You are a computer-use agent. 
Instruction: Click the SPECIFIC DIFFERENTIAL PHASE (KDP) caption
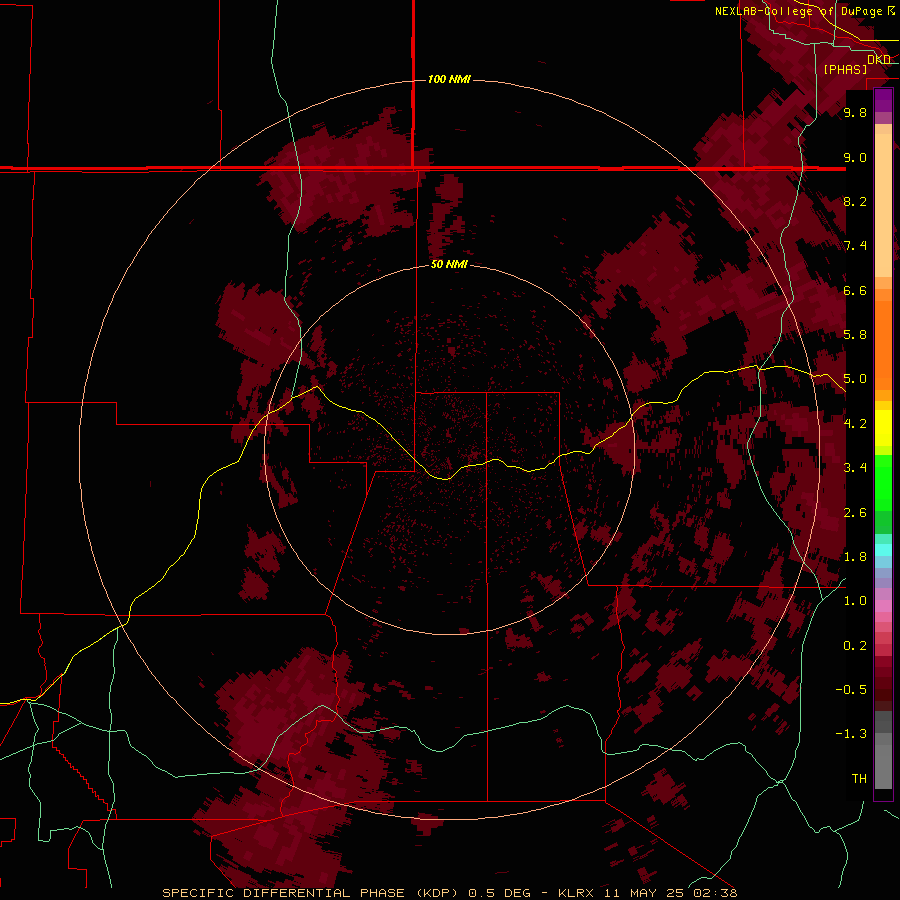[309, 893]
